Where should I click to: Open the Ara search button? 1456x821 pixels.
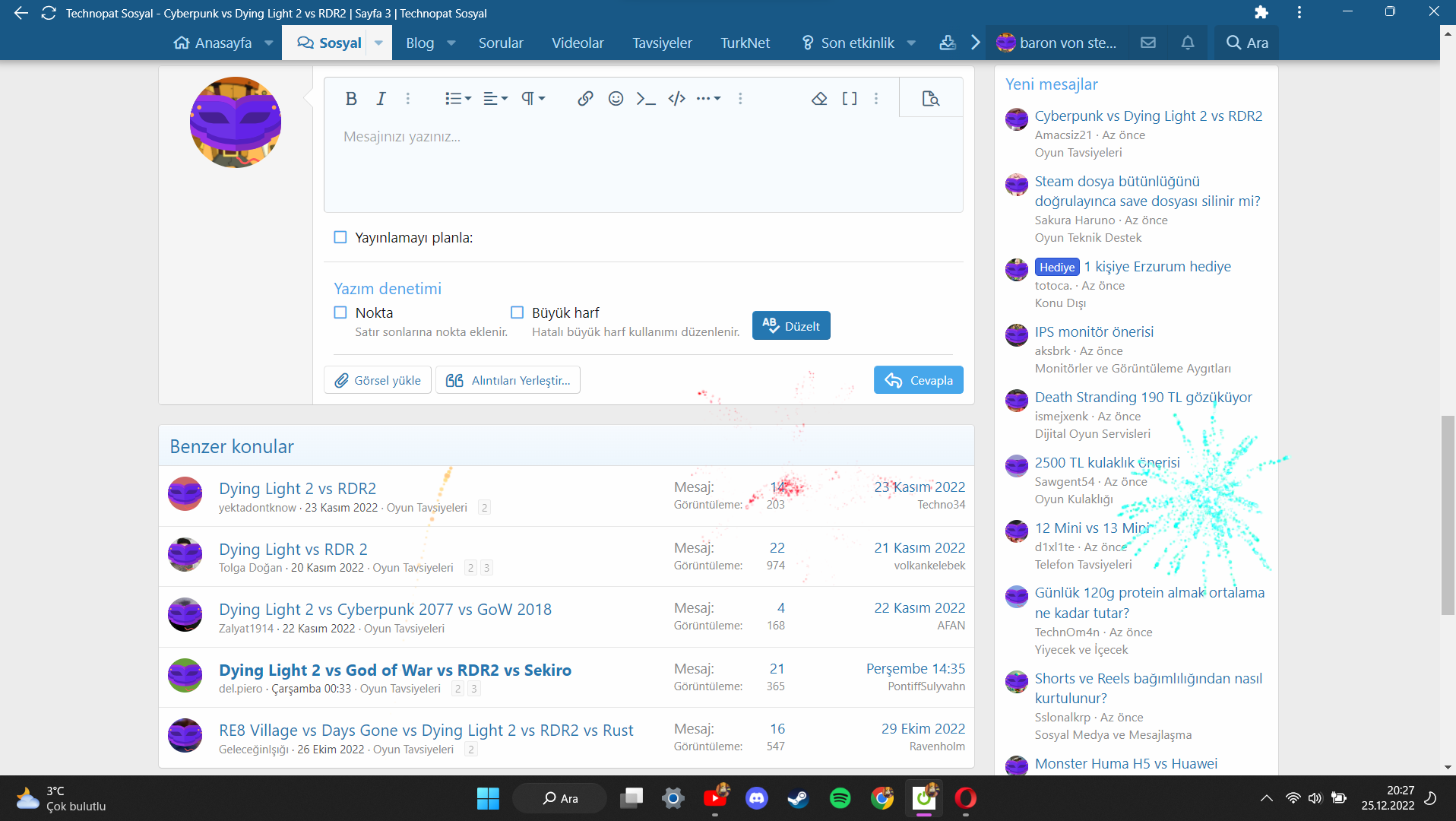[x=1247, y=43]
